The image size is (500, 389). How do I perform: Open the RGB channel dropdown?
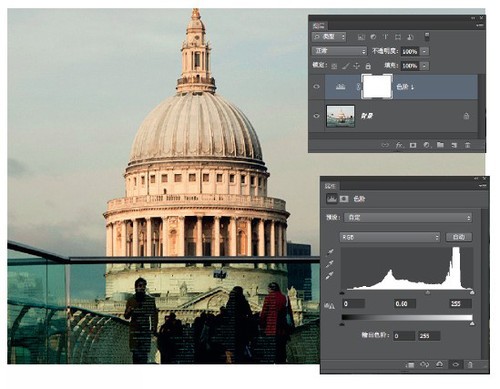click(x=390, y=237)
